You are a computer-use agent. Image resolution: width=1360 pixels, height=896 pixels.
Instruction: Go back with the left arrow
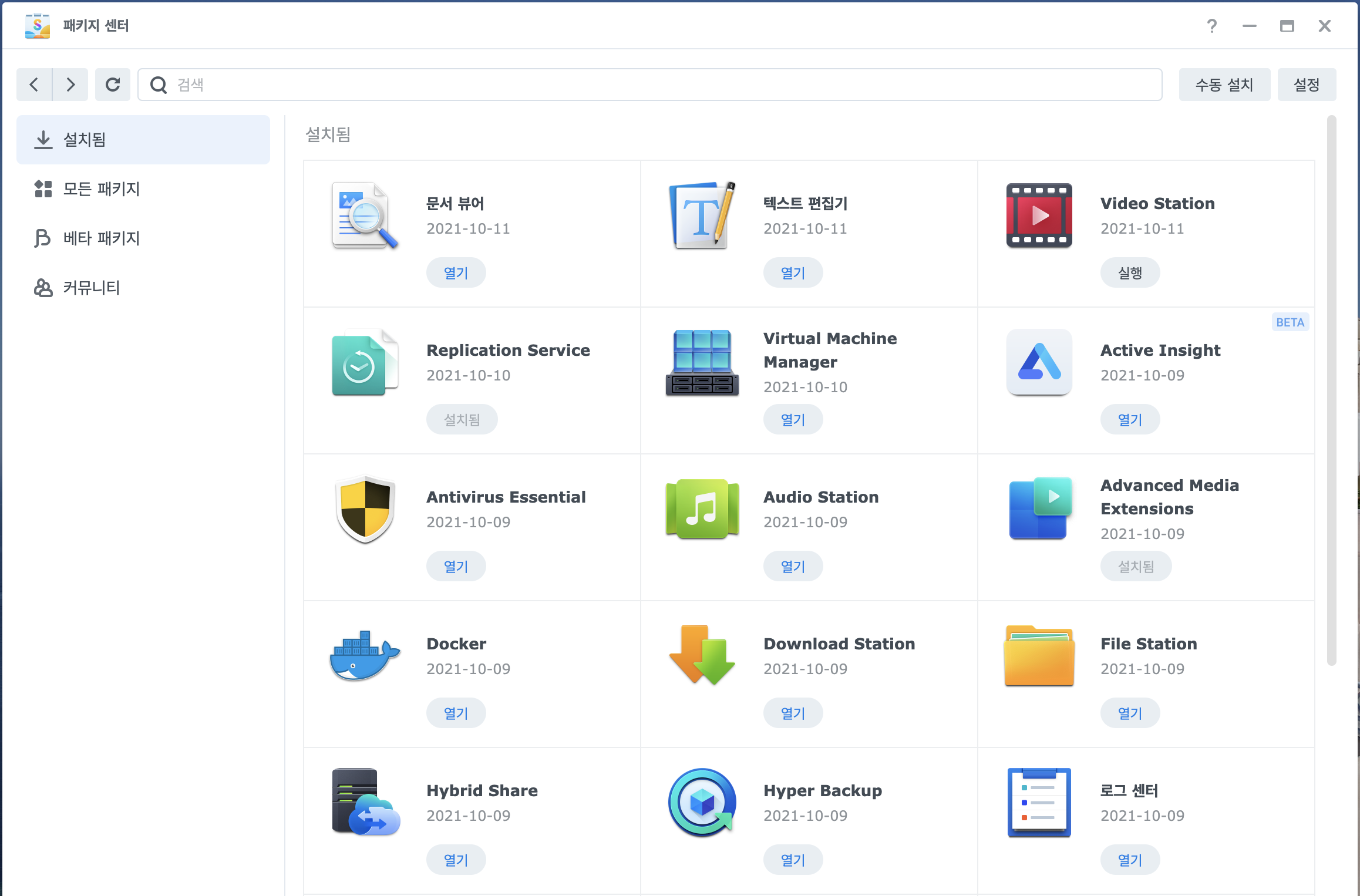coord(35,85)
